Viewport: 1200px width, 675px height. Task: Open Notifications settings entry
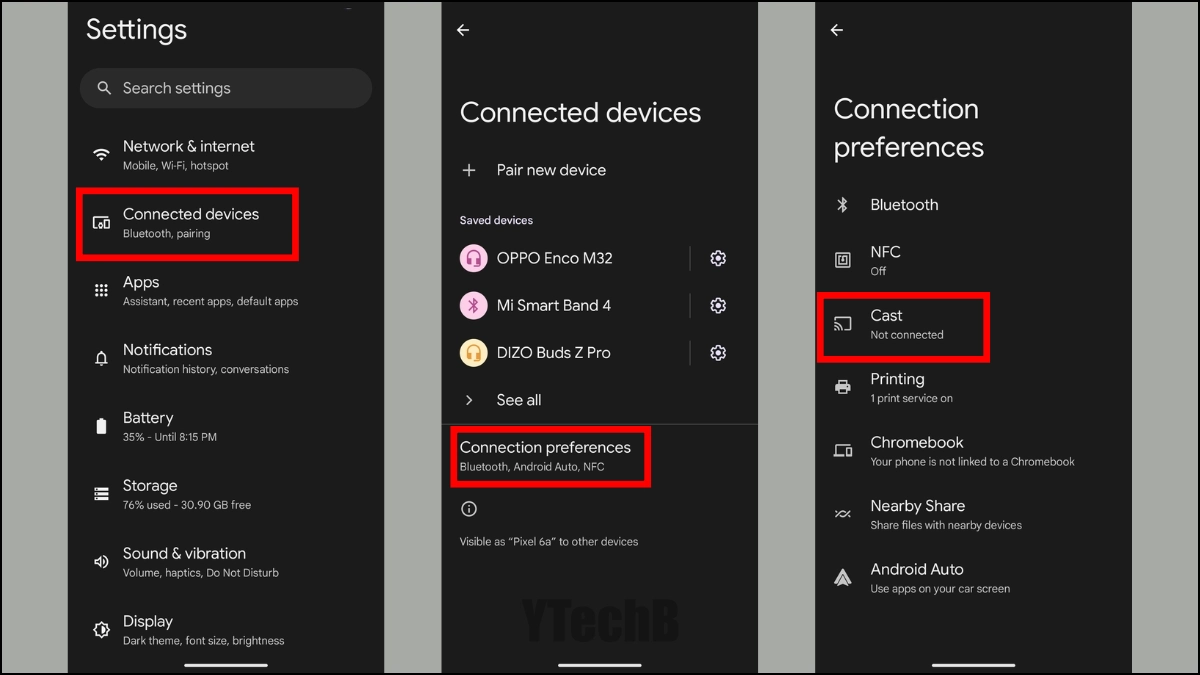click(x=226, y=358)
